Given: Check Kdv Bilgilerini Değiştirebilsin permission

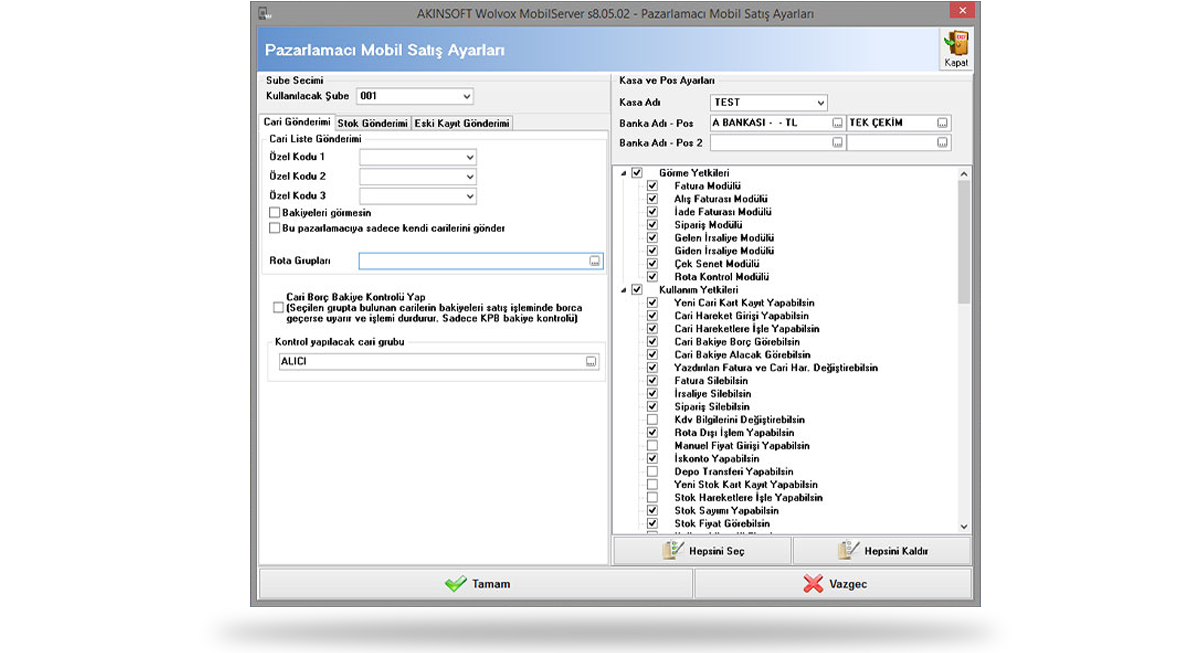Looking at the screenshot, I should pos(652,420).
